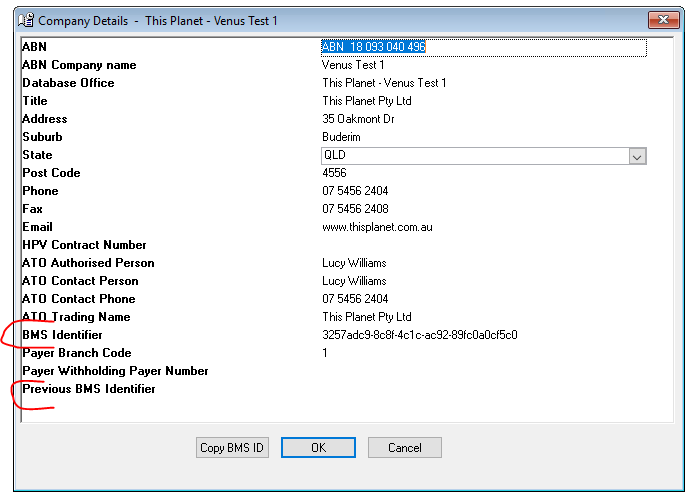Click the Address label
Screen dimensions: 695x499
(x=45, y=119)
